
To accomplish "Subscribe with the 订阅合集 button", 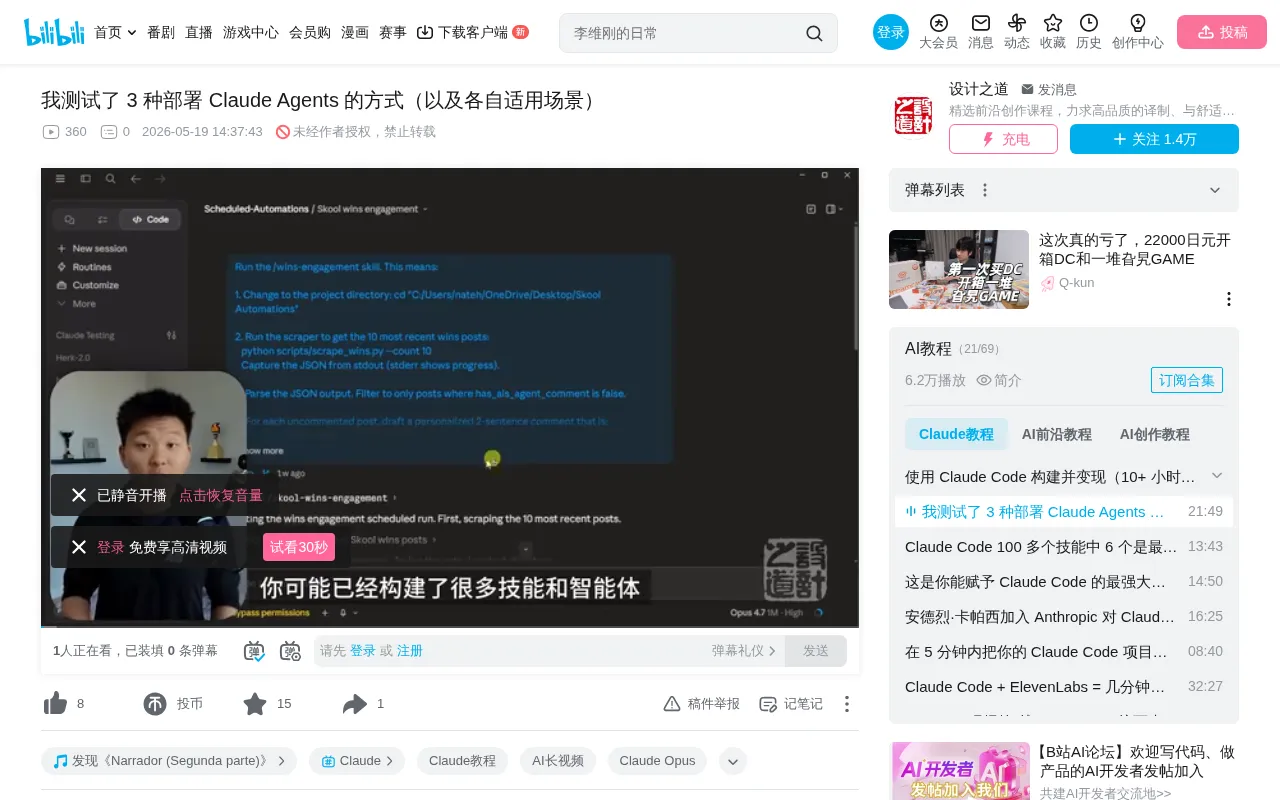I will (x=1187, y=380).
